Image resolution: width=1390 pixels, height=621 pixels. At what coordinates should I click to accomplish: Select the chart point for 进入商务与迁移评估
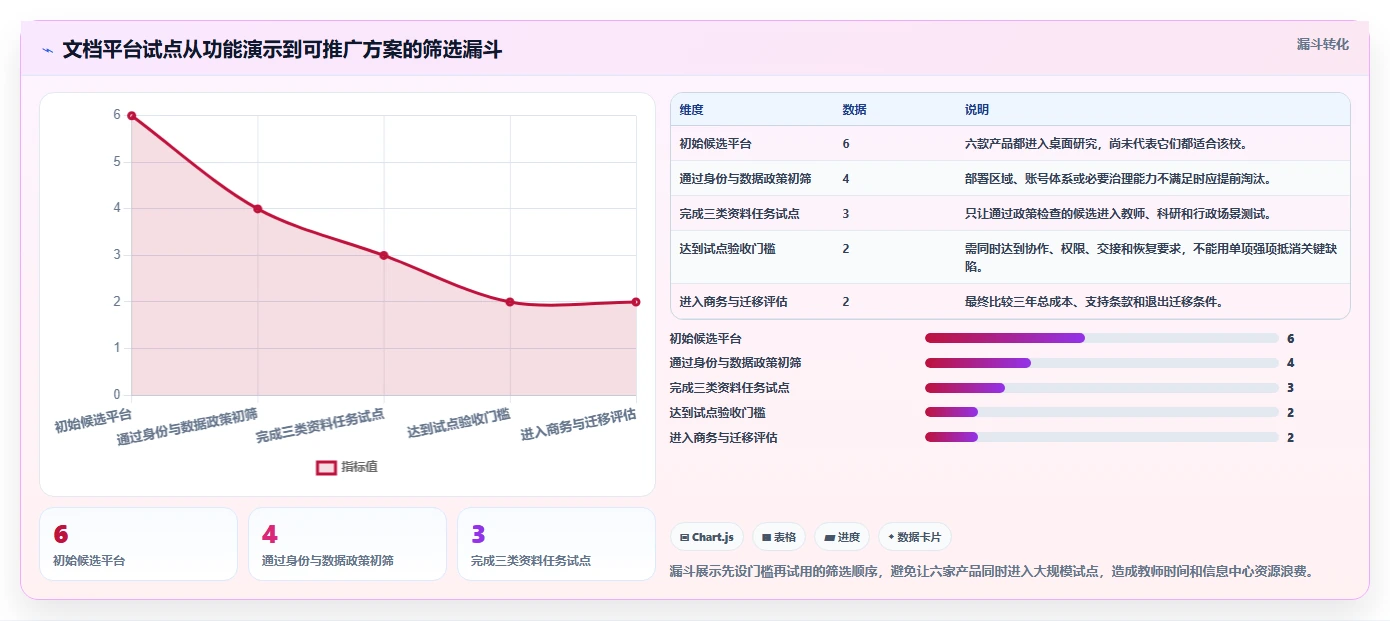pyautogui.click(x=636, y=302)
